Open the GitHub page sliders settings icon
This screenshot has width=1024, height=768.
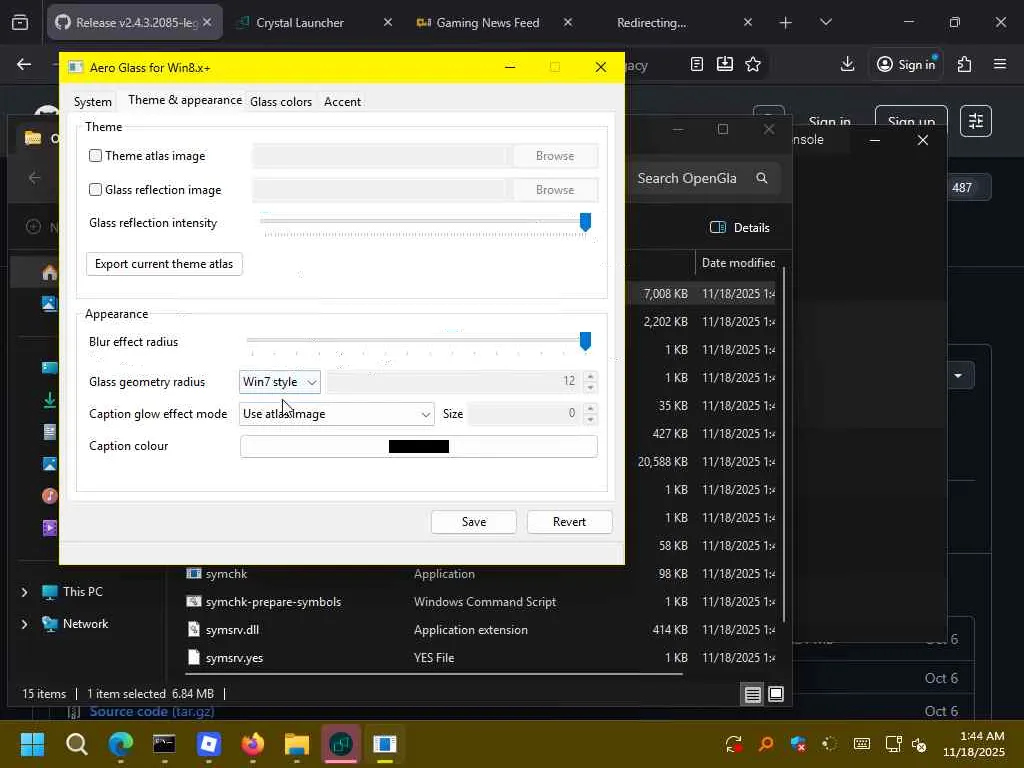click(x=976, y=121)
